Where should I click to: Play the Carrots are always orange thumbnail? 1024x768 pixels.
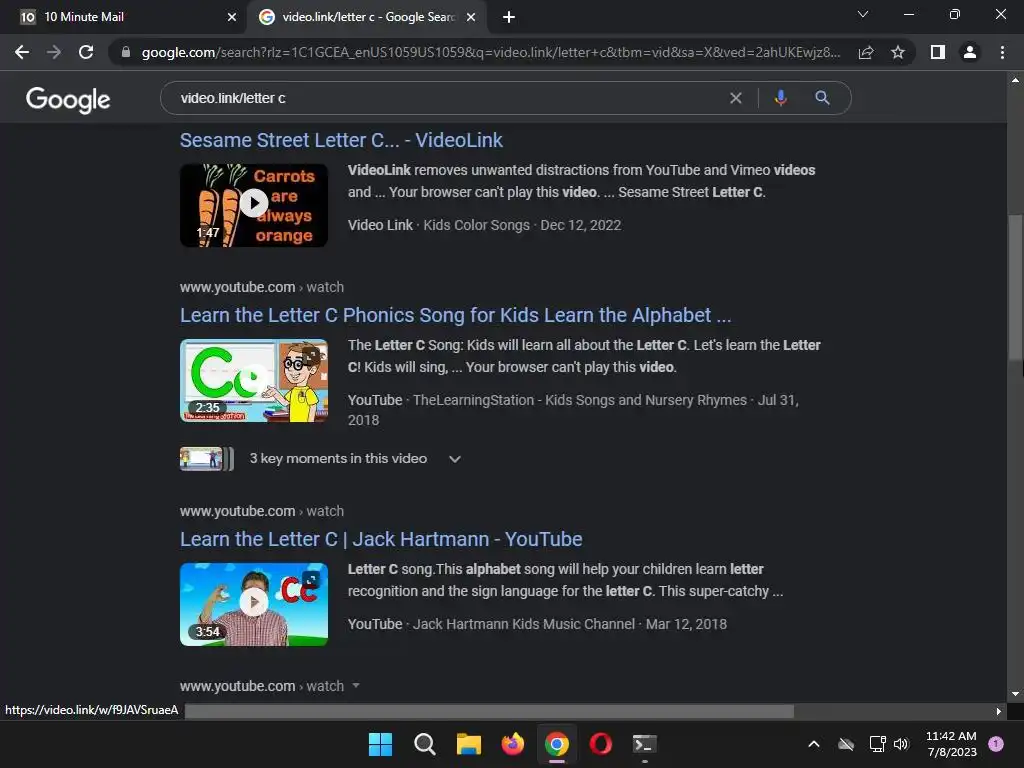(x=254, y=205)
